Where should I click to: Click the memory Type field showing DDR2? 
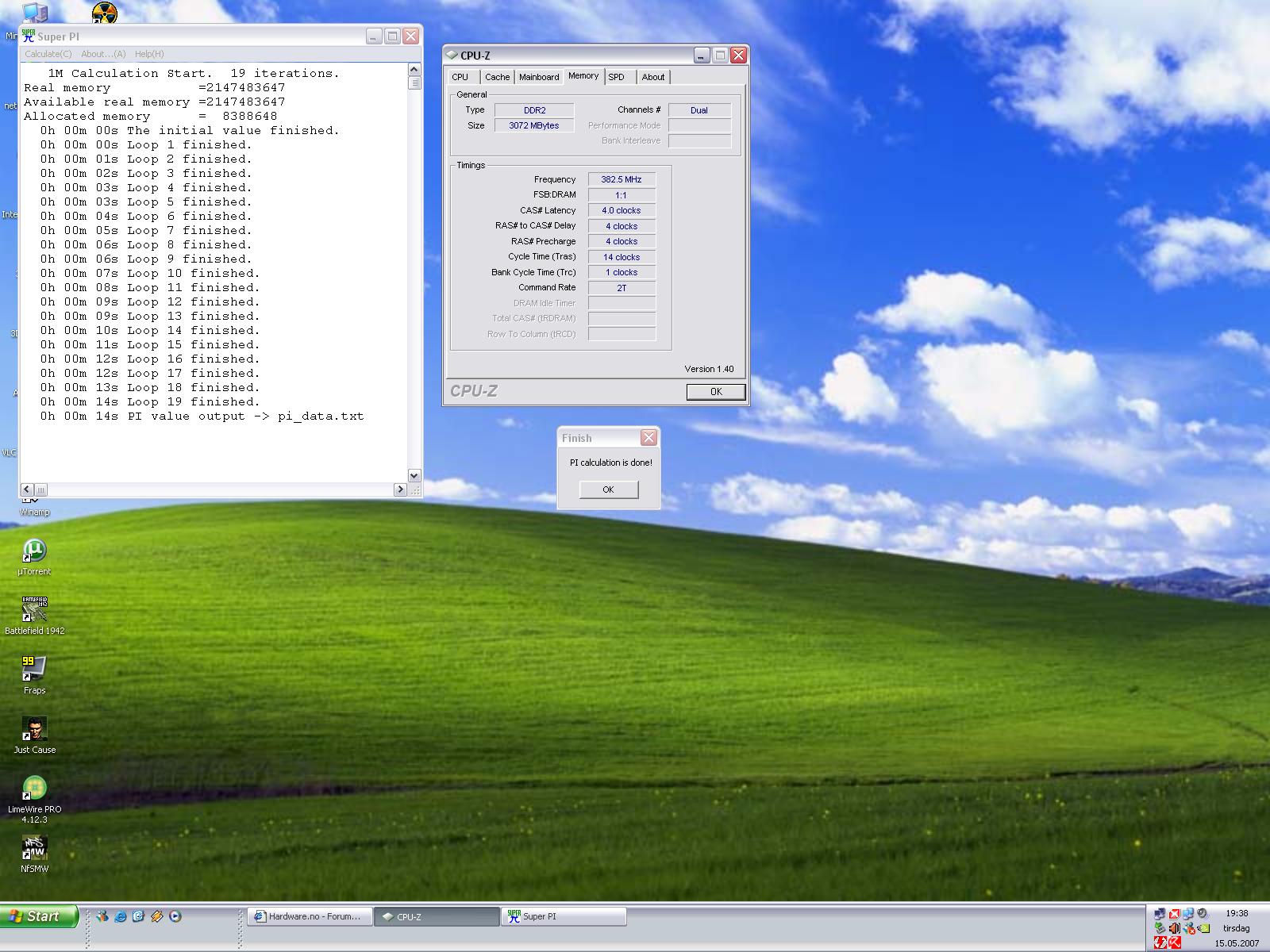coord(534,110)
